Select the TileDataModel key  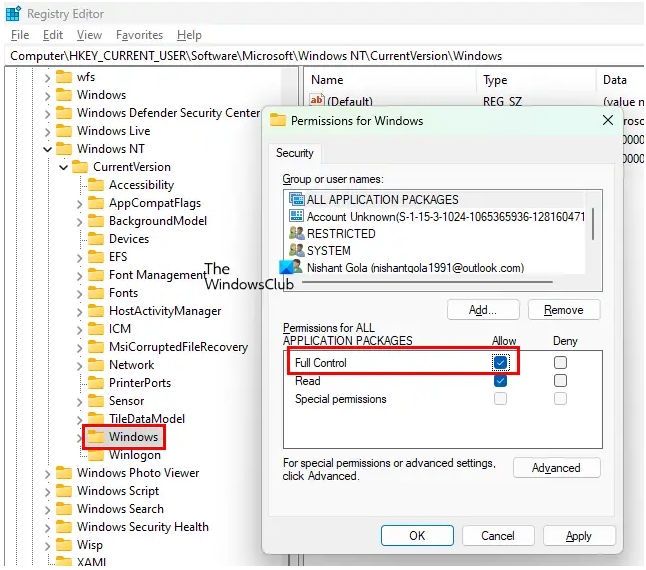(x=147, y=419)
